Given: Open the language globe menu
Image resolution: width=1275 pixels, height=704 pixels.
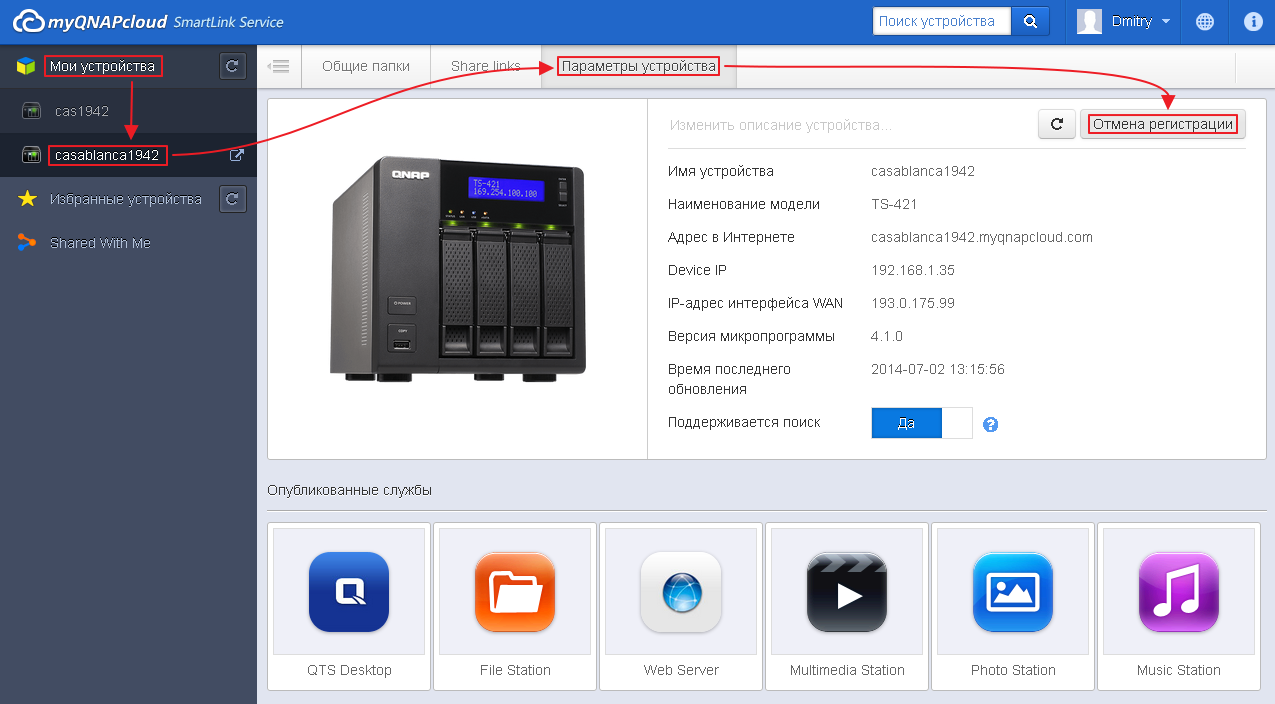Looking at the screenshot, I should click(x=1205, y=21).
